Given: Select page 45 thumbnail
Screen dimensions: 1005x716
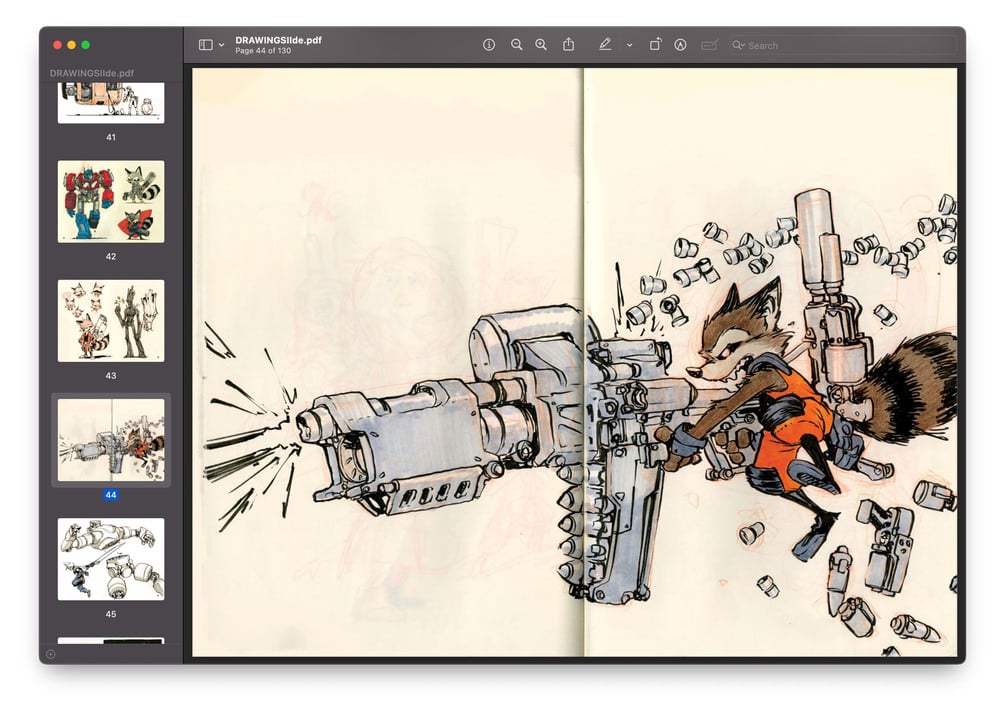Looking at the screenshot, I should pyautogui.click(x=111, y=559).
